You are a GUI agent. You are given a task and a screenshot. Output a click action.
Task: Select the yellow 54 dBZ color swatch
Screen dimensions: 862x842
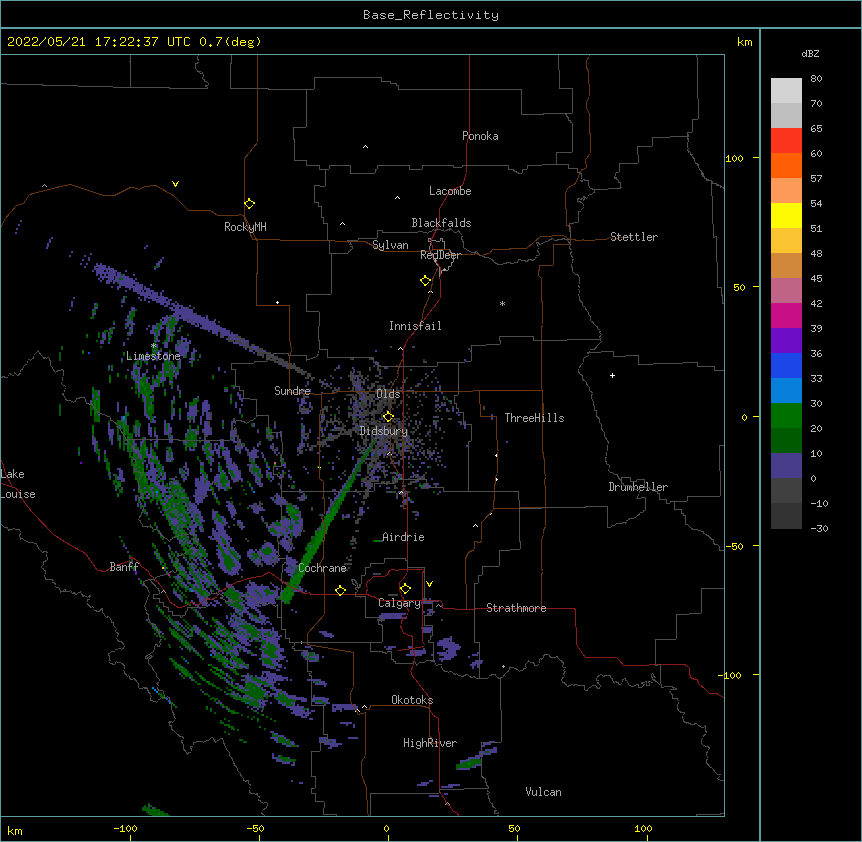786,215
